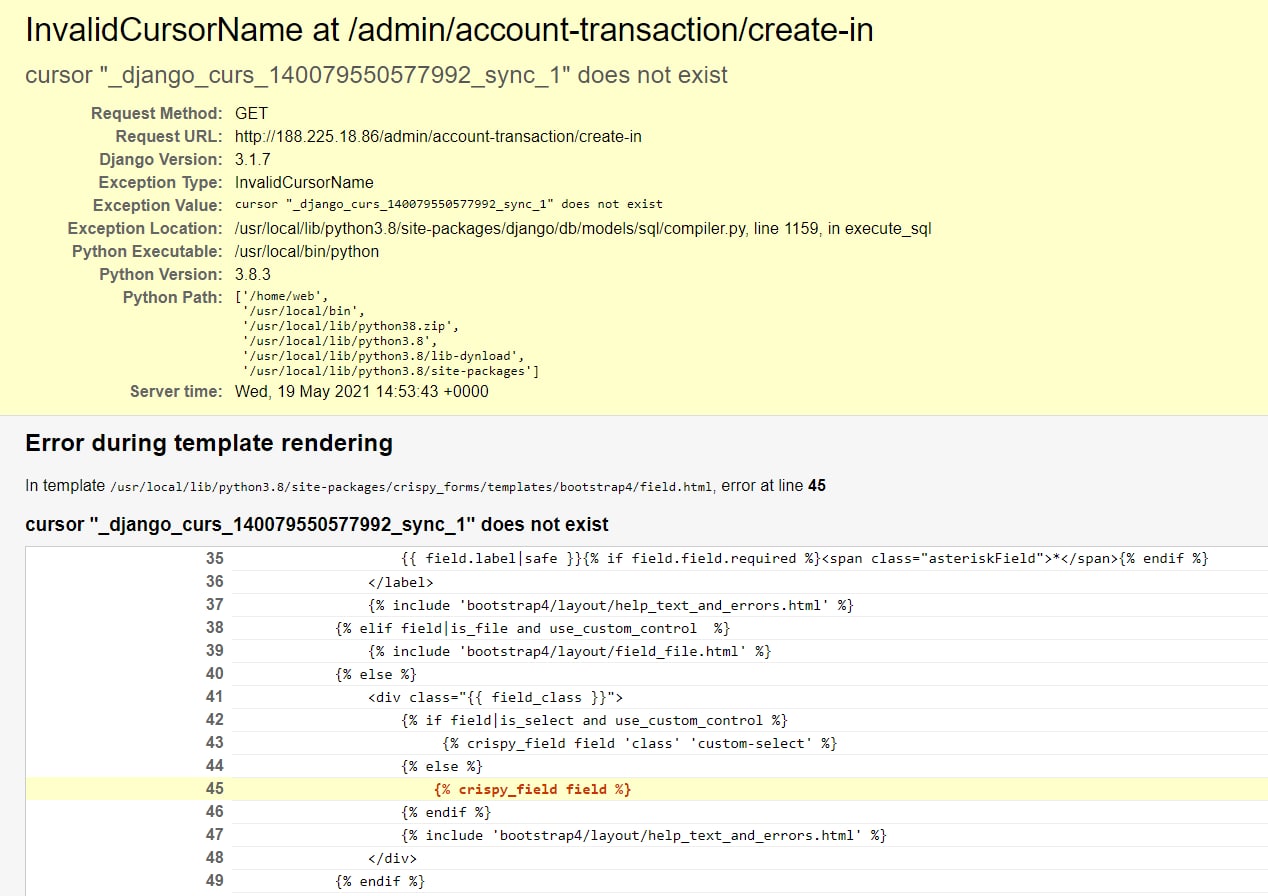This screenshot has height=896, width=1268.
Task: Click the monospaced Exception Value text
Action: click(448, 204)
